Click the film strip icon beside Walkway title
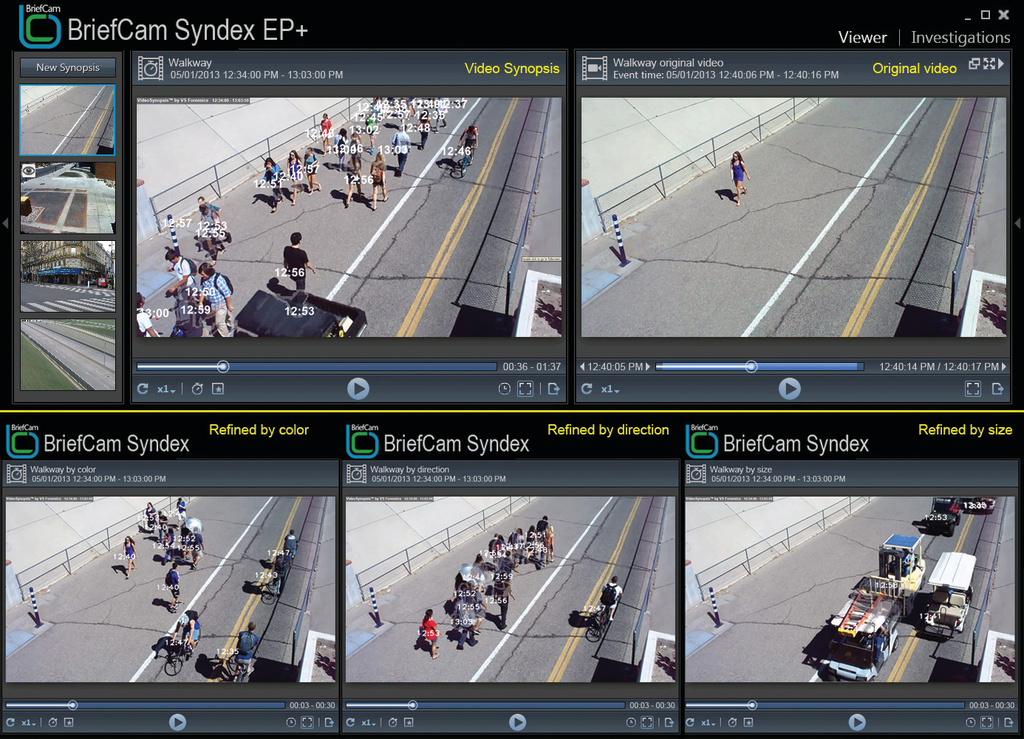This screenshot has height=739, width=1024. point(151,68)
